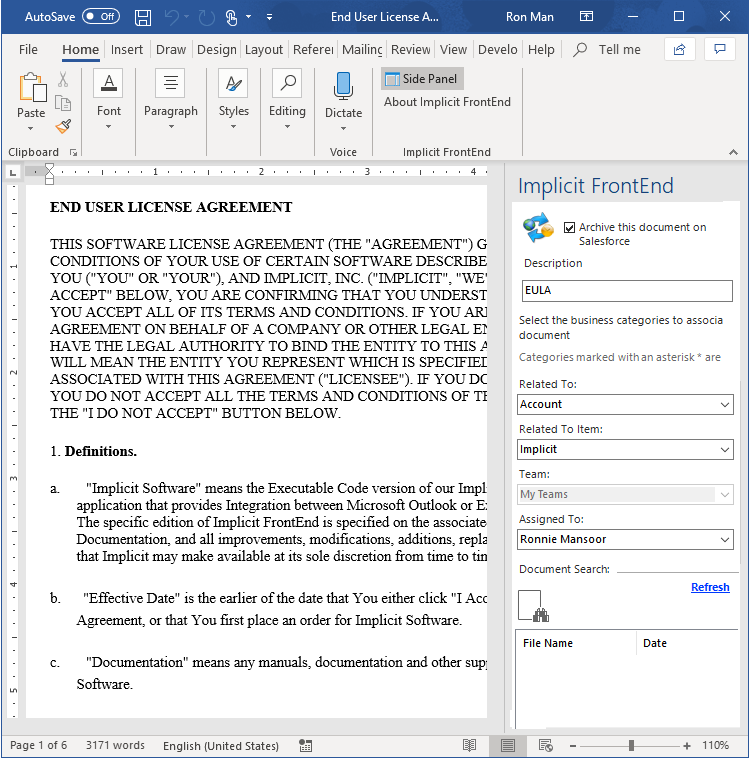Screen dimensions: 750x759
Task: Click About Implicit FrontEnd button
Action: tap(447, 102)
